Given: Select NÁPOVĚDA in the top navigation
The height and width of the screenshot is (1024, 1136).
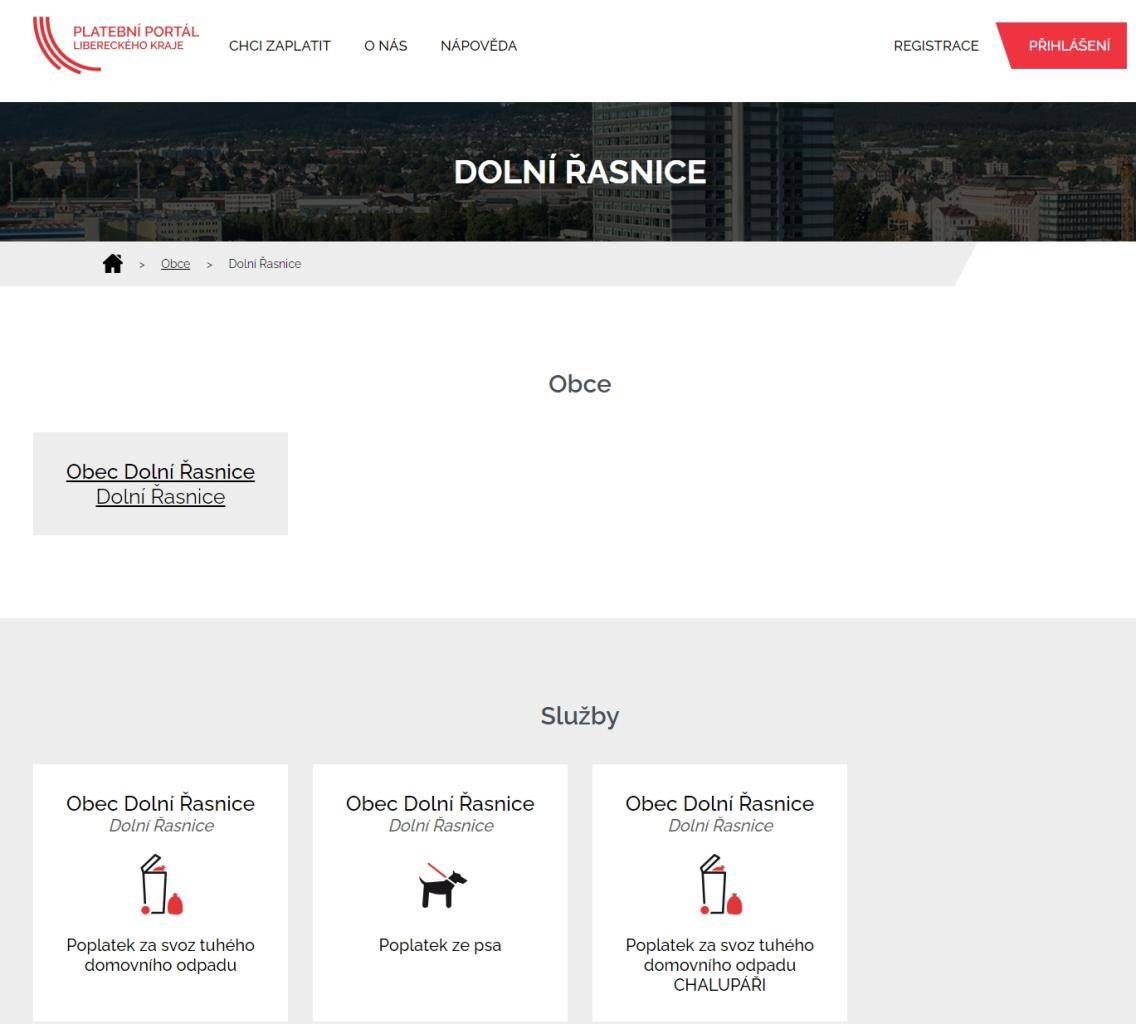Looking at the screenshot, I should (x=478, y=46).
